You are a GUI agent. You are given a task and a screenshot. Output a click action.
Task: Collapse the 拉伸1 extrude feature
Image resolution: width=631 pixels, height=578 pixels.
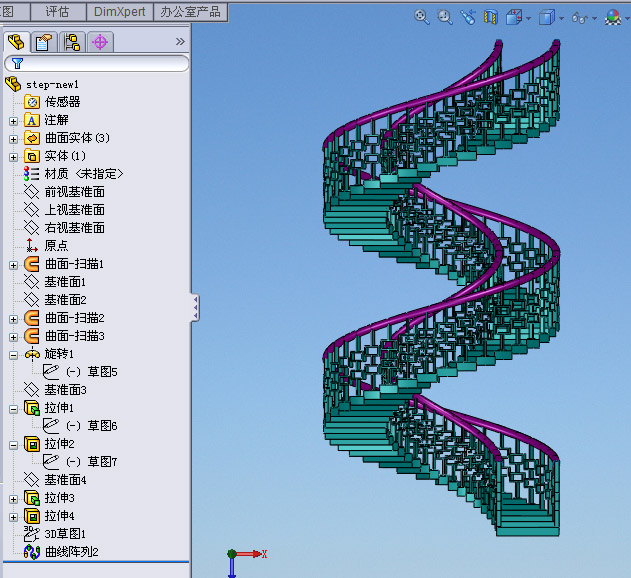click(13, 409)
